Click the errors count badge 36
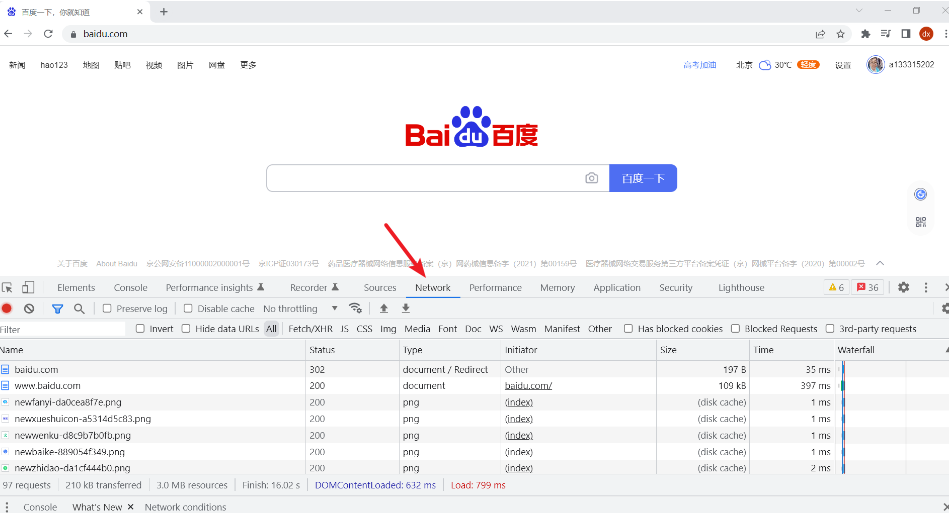This screenshot has height=516, width=952. click(x=868, y=287)
